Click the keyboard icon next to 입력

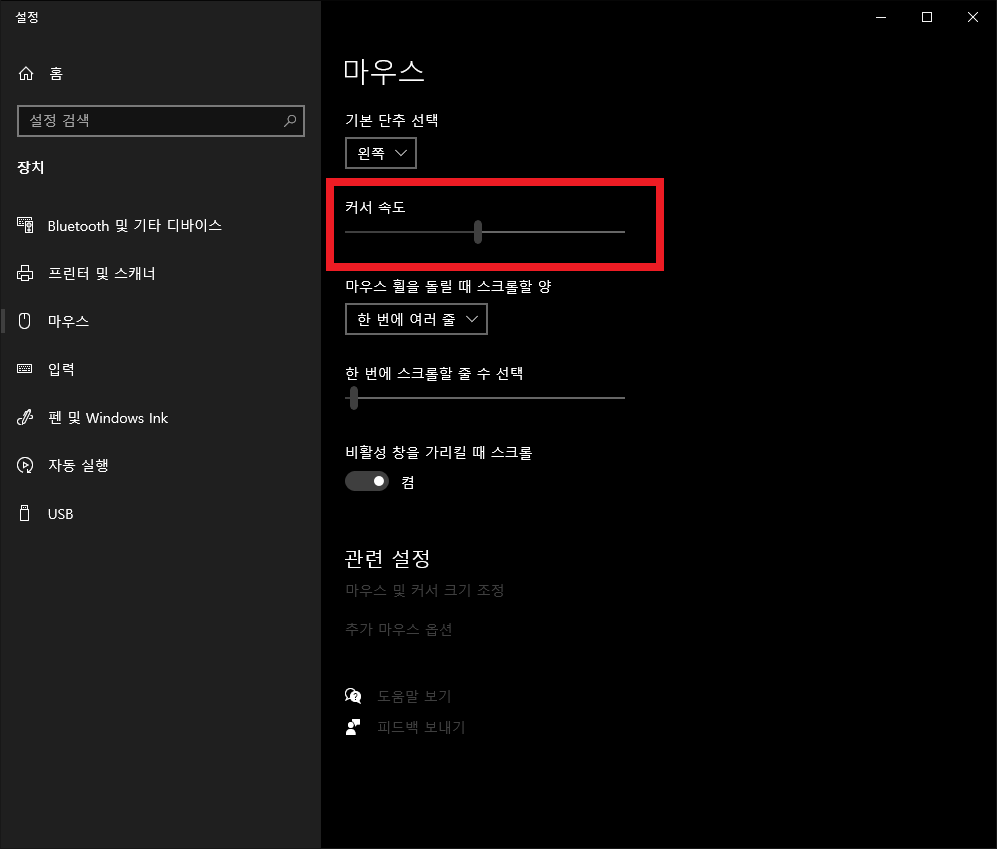point(25,369)
